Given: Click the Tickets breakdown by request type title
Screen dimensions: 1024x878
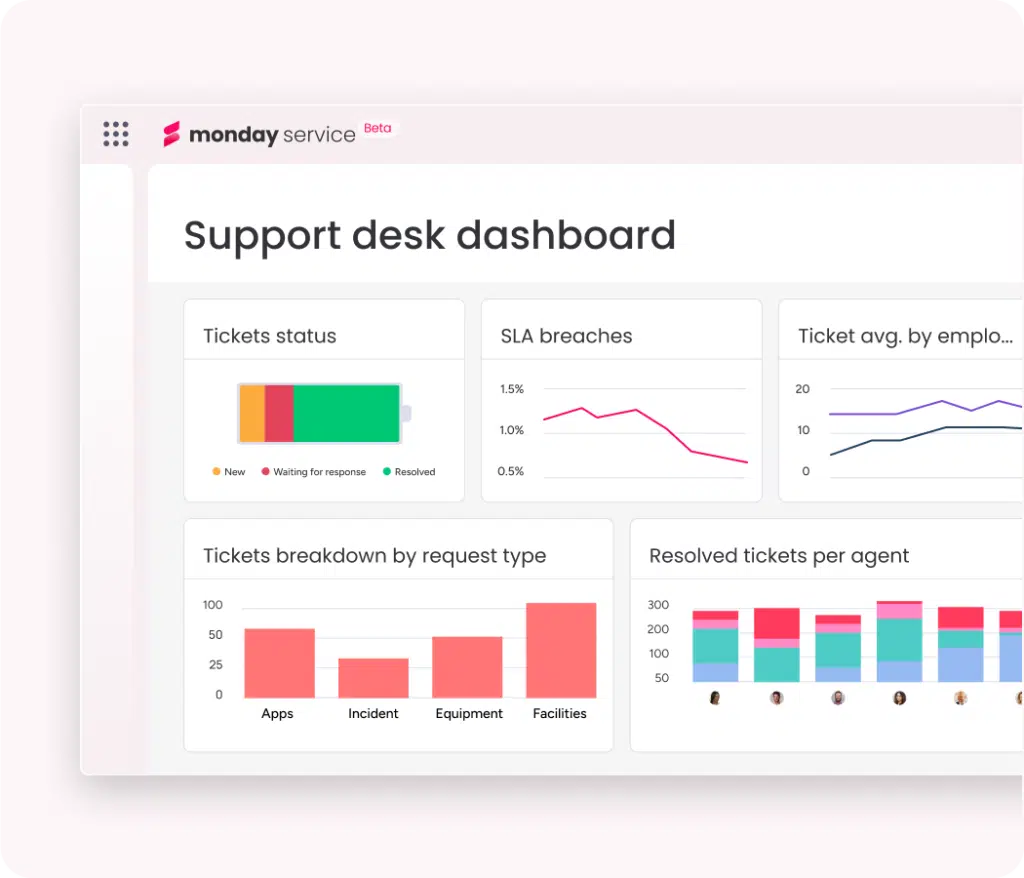Looking at the screenshot, I should point(374,555).
